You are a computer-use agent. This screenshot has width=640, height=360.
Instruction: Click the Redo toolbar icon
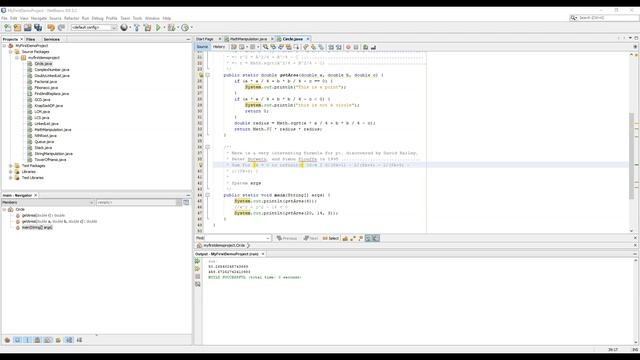click(x=61, y=28)
